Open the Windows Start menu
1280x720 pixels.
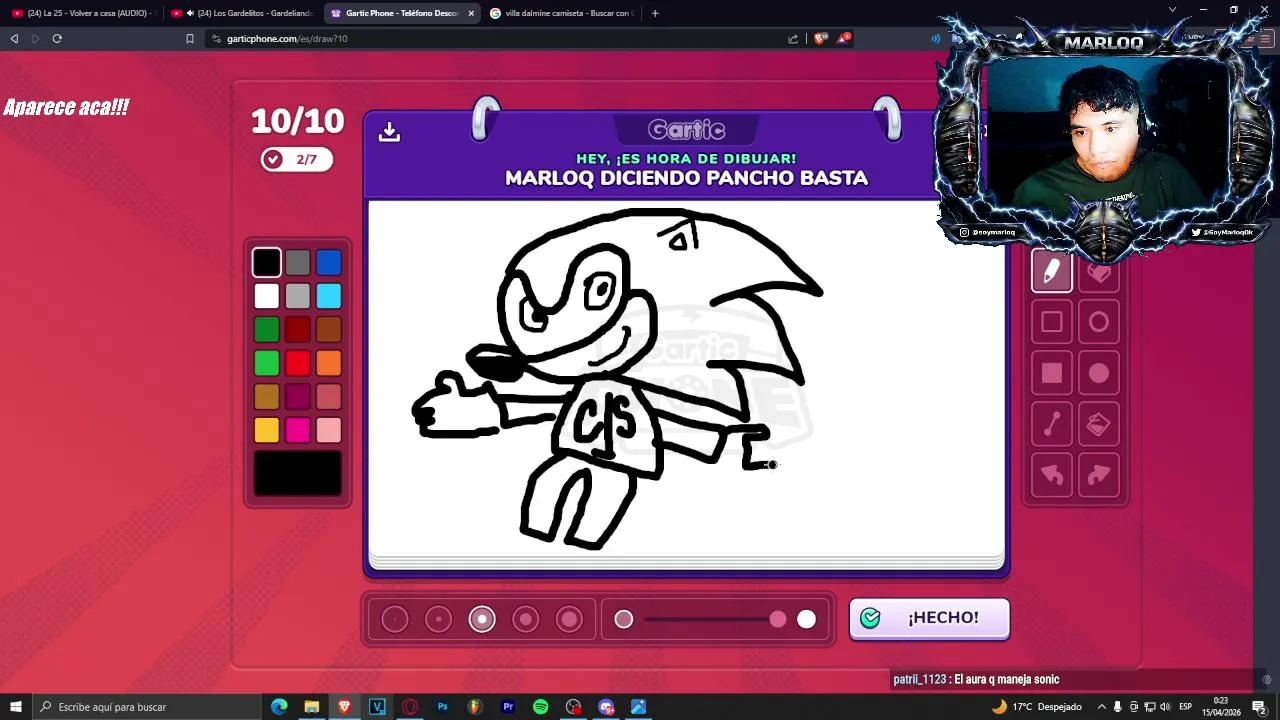coord(15,707)
